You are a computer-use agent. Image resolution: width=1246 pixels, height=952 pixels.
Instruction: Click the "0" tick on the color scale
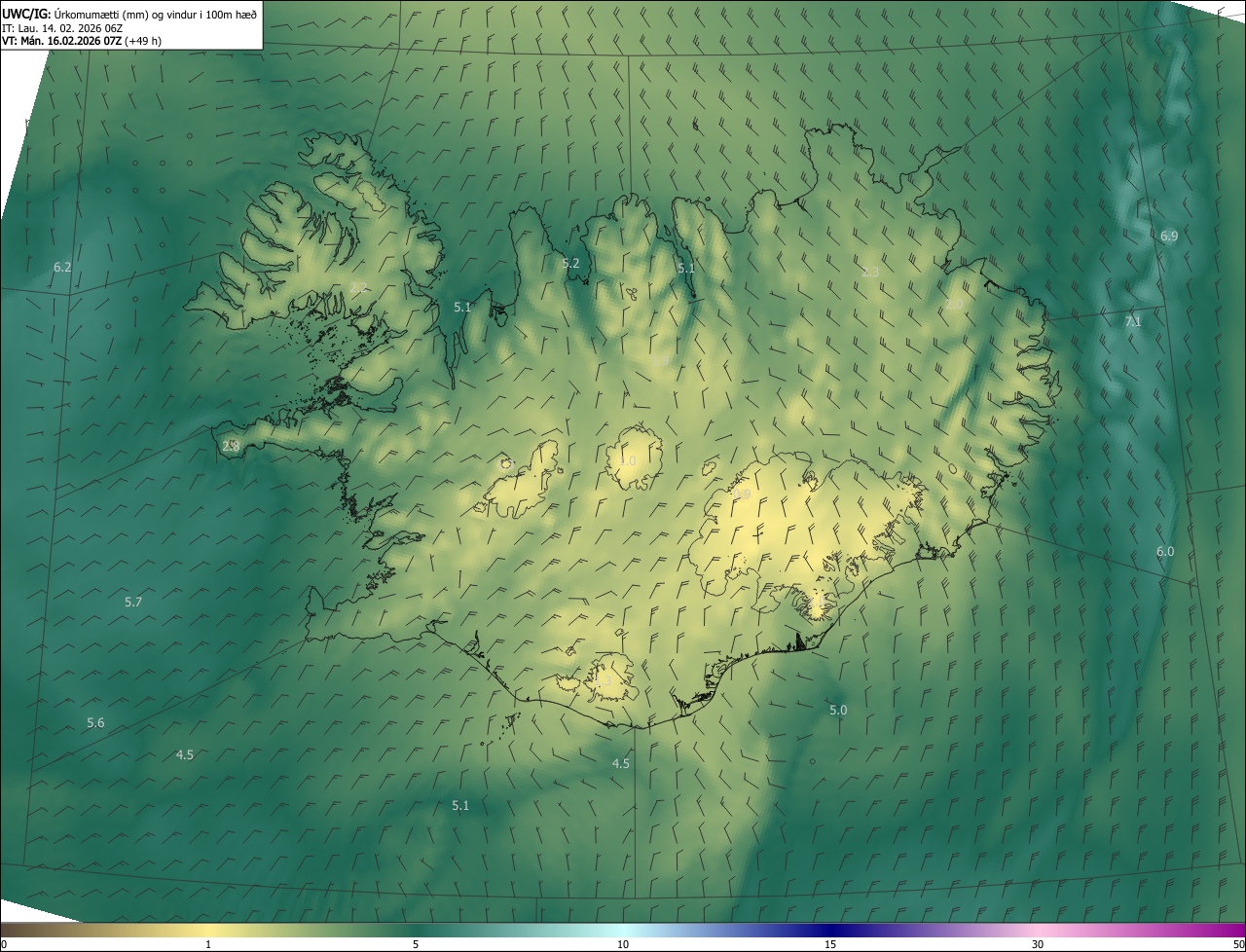pyautogui.click(x=4, y=945)
